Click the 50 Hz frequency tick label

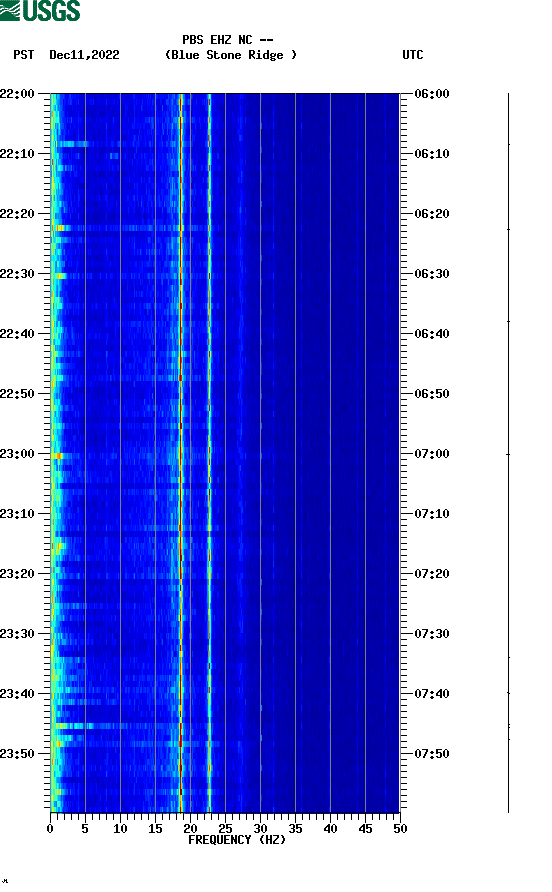click(400, 829)
